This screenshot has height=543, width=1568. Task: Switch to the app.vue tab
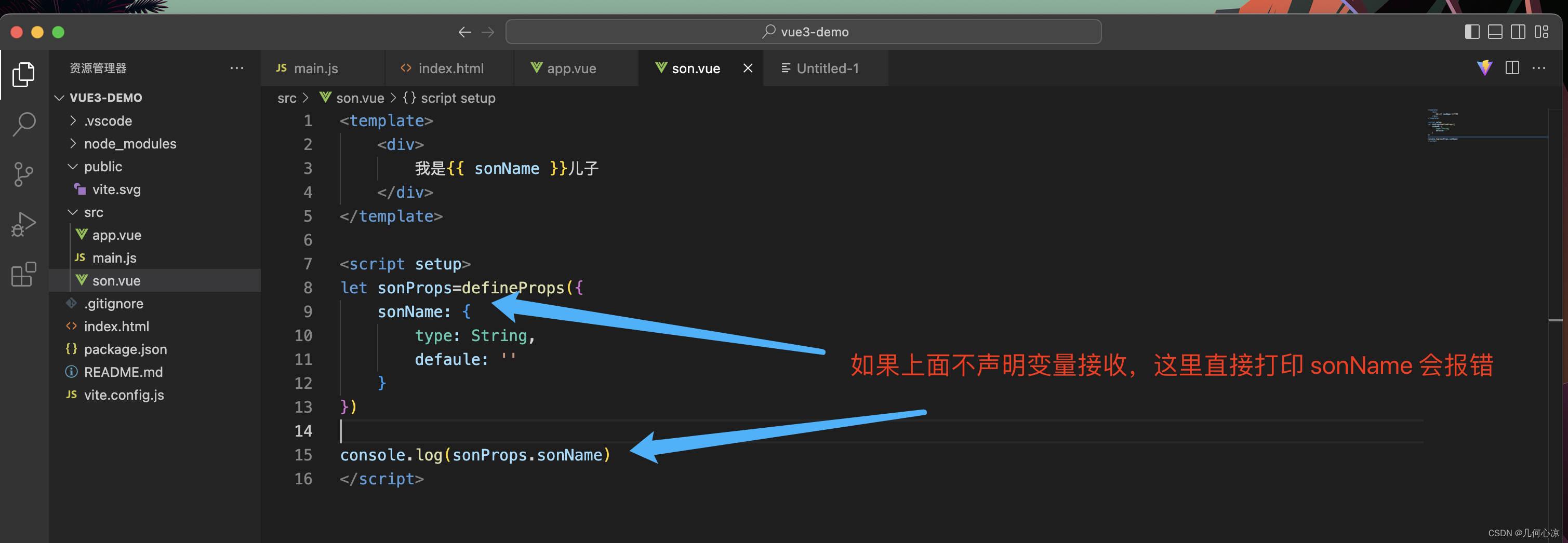(x=576, y=68)
